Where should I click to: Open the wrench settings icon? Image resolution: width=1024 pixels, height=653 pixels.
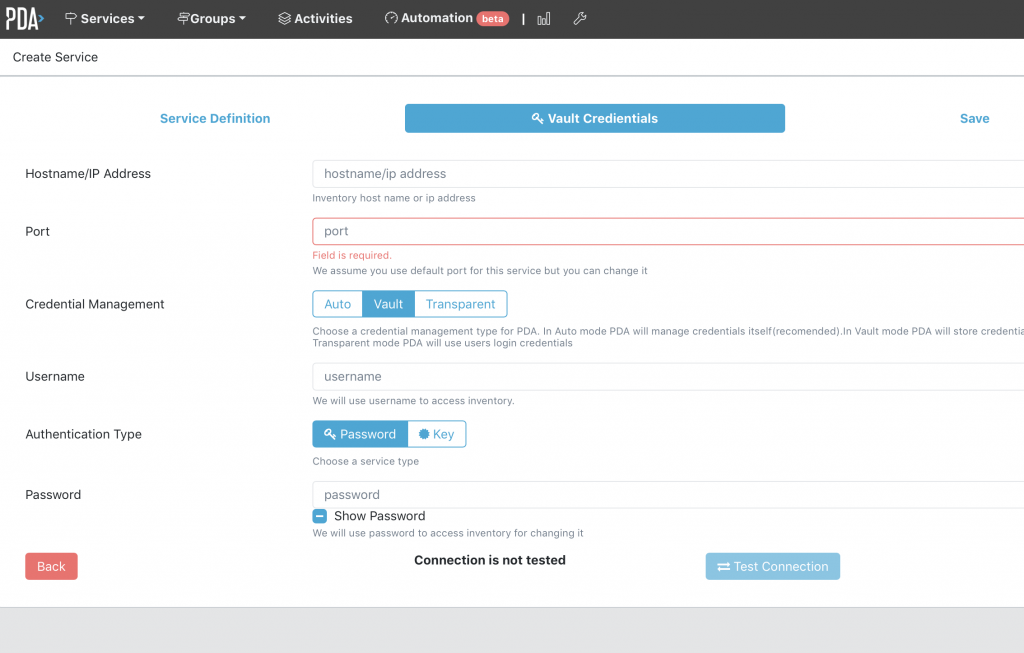tap(579, 19)
